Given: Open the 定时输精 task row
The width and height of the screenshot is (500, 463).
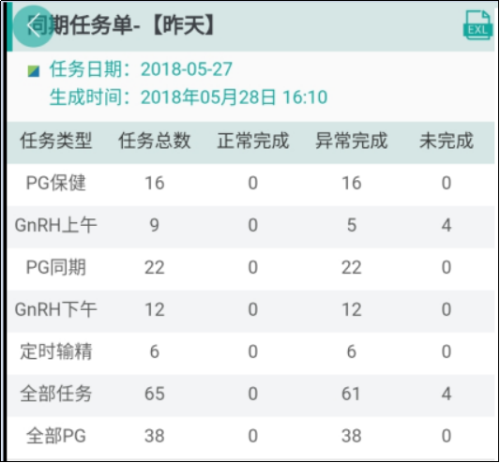Looking at the screenshot, I should (x=251, y=352).
